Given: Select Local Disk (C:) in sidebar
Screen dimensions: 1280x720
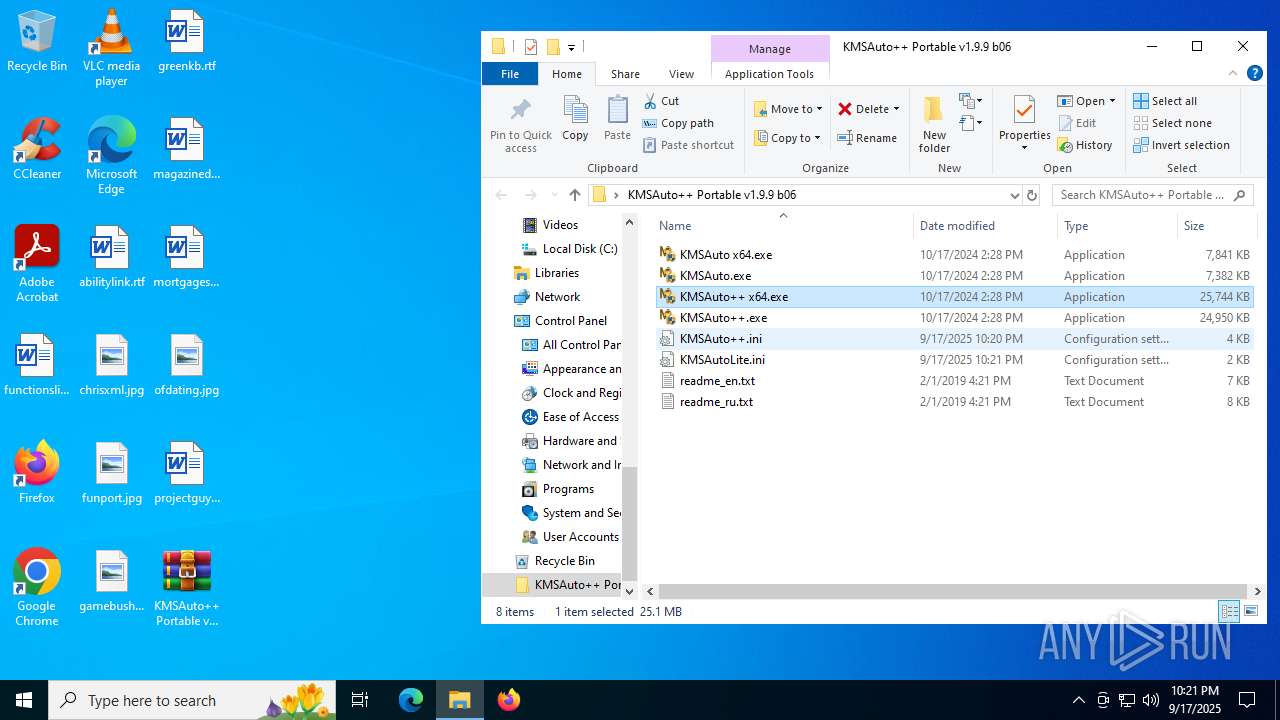Looking at the screenshot, I should click(x=569, y=249).
